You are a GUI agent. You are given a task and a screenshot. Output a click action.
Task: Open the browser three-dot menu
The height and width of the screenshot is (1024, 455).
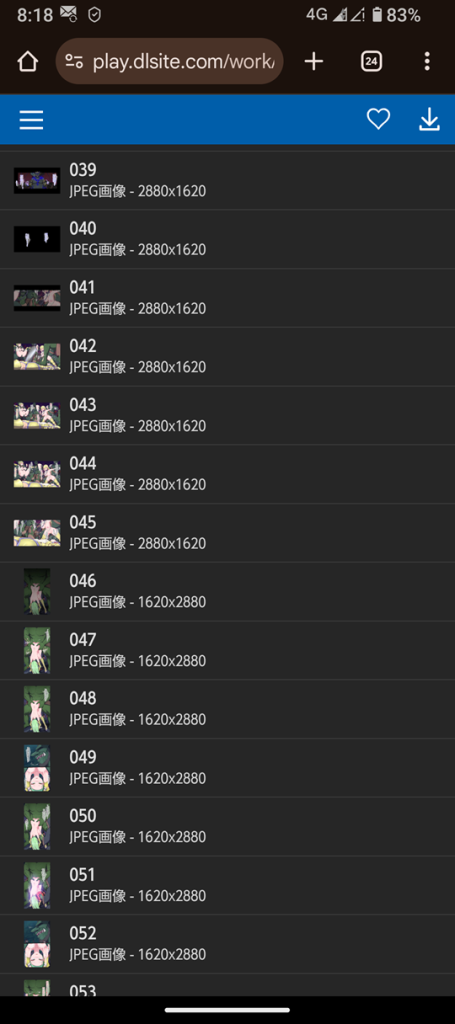[427, 61]
